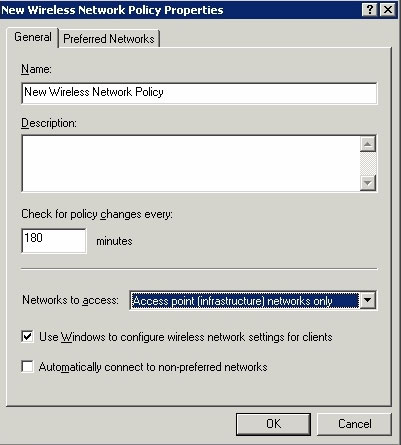Click the dialog title bar text

(x=112, y=10)
